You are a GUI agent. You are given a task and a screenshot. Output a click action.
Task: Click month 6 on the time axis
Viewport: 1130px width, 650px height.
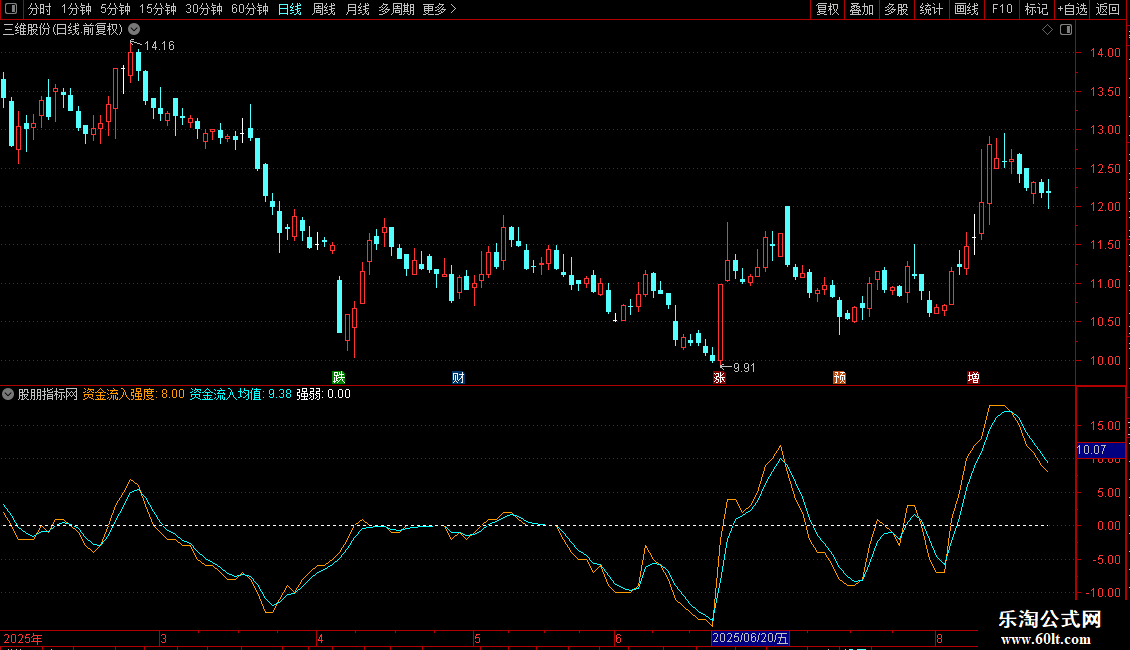(618, 638)
